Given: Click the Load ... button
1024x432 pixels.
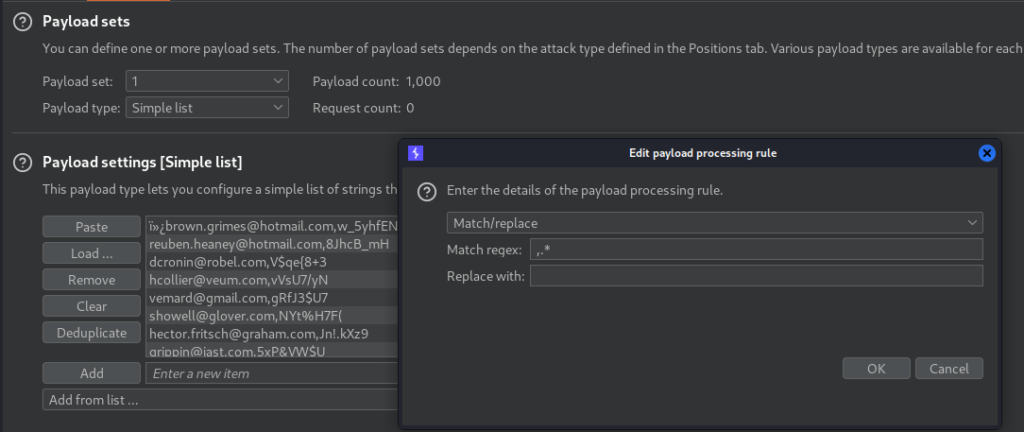Looking at the screenshot, I should point(91,253).
